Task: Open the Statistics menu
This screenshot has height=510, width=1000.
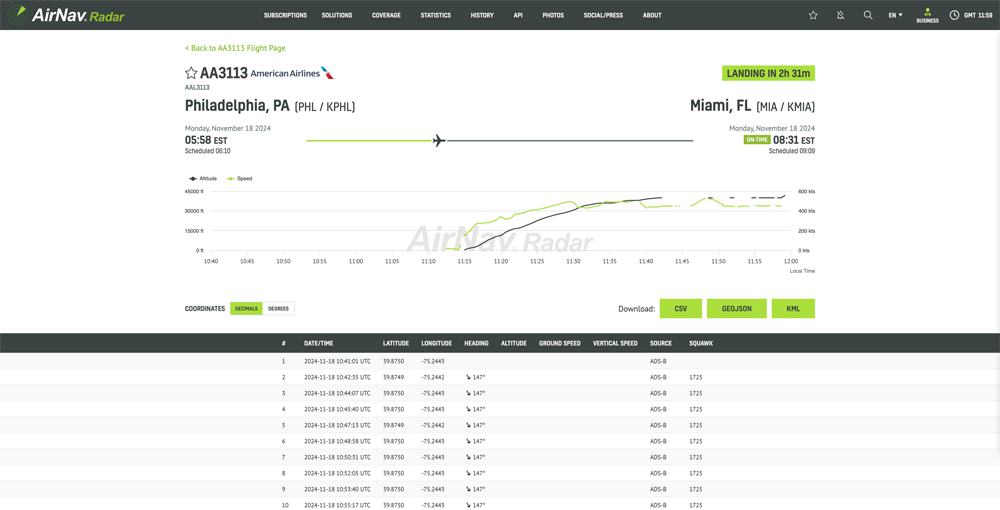Action: [x=436, y=15]
